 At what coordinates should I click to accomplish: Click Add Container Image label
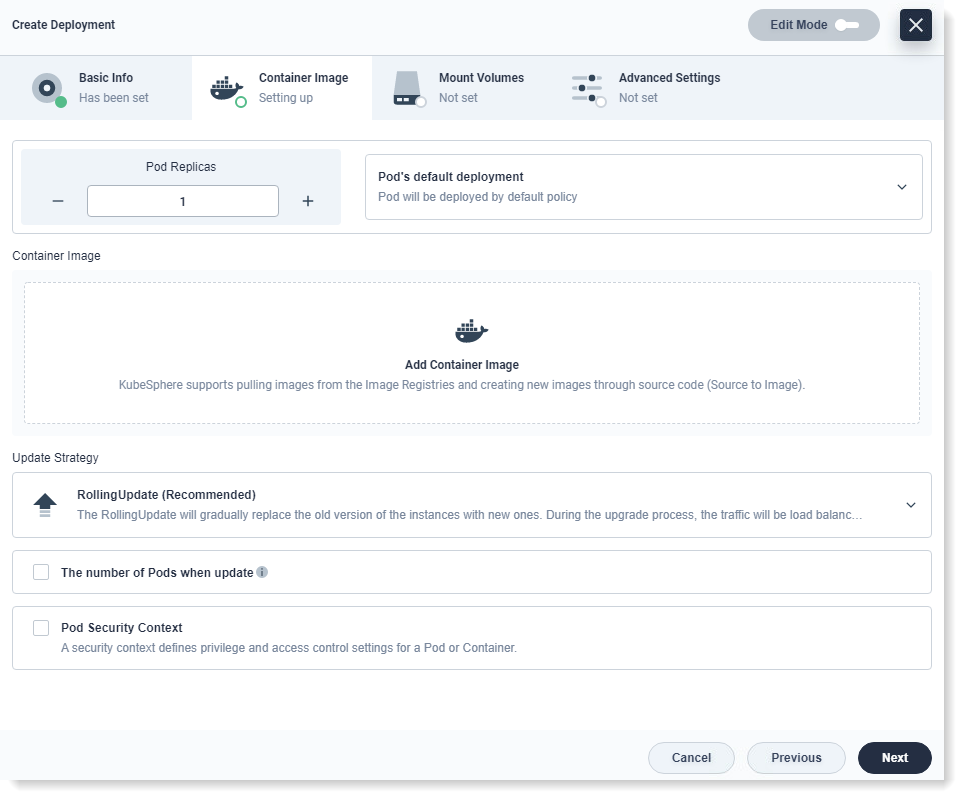point(462,365)
